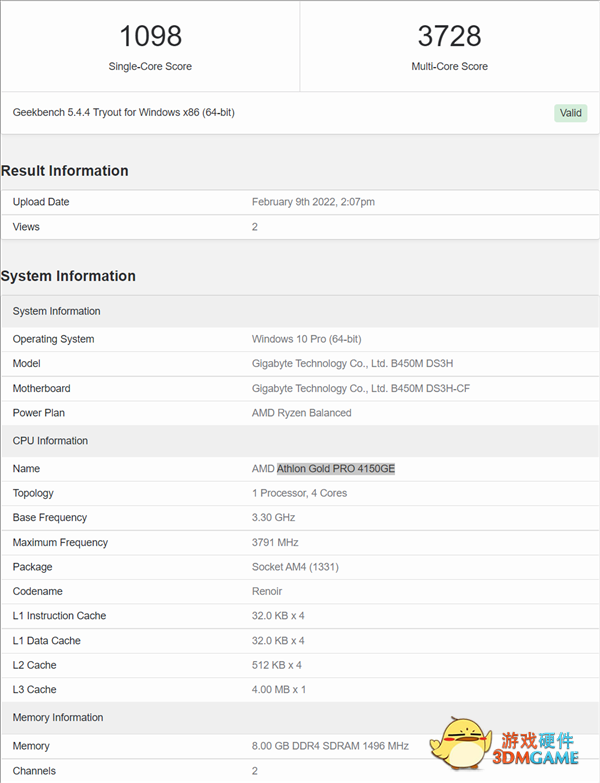600x783 pixels.
Task: Select the 1 Processor, 4 Cores value
Action: [300, 493]
